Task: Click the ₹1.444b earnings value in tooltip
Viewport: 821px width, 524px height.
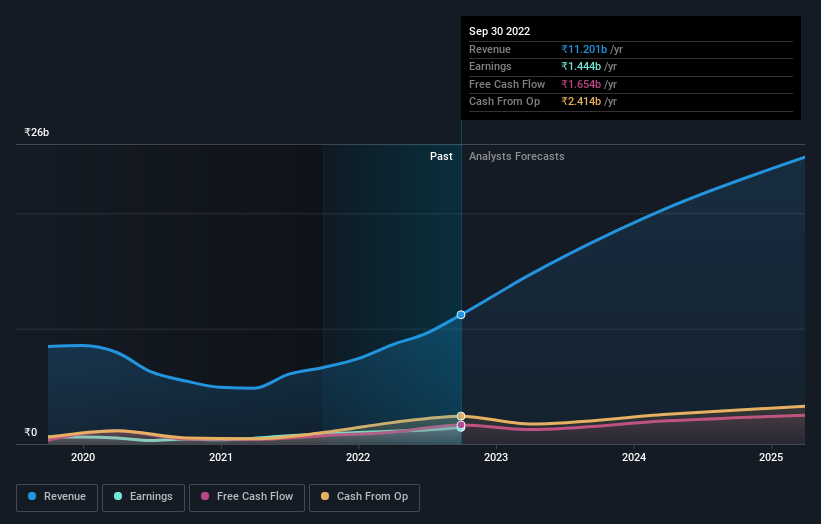Action: point(581,66)
